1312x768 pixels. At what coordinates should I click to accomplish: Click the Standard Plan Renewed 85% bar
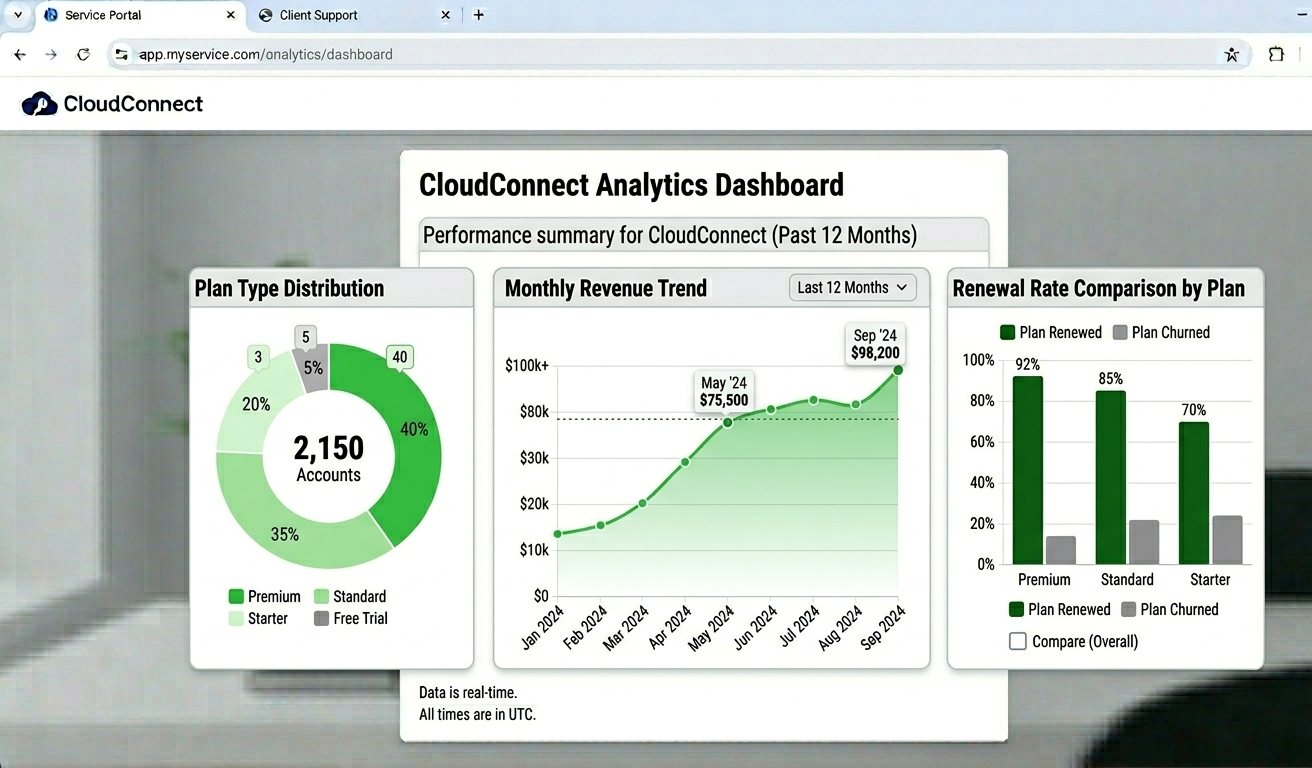[1111, 477]
